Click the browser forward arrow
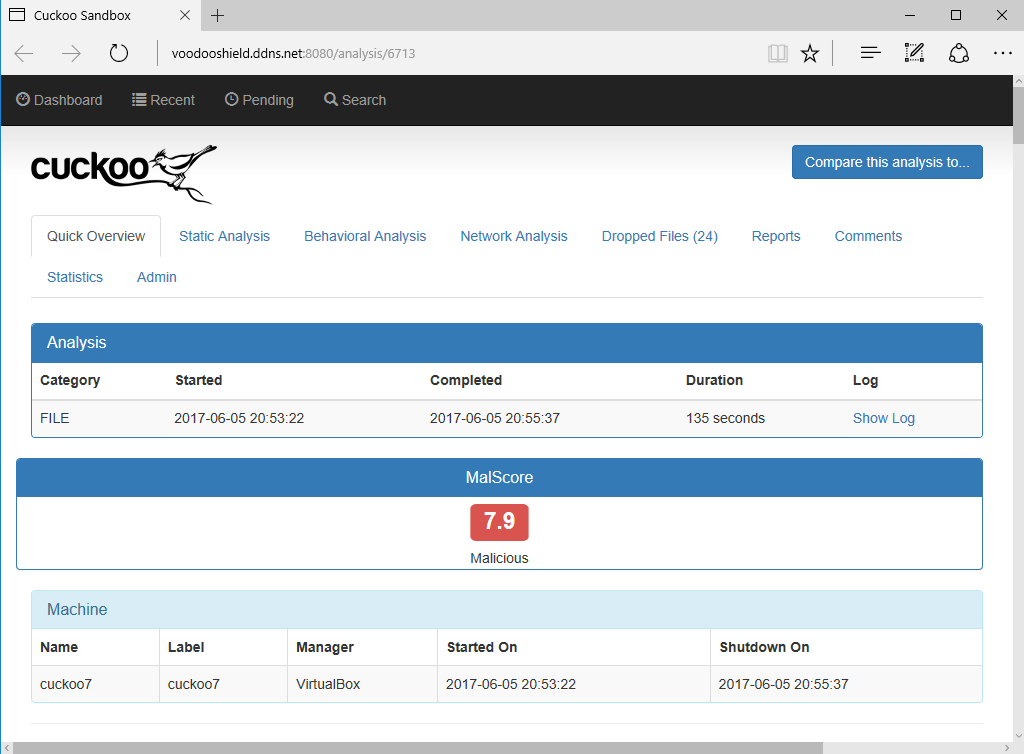 (x=71, y=54)
